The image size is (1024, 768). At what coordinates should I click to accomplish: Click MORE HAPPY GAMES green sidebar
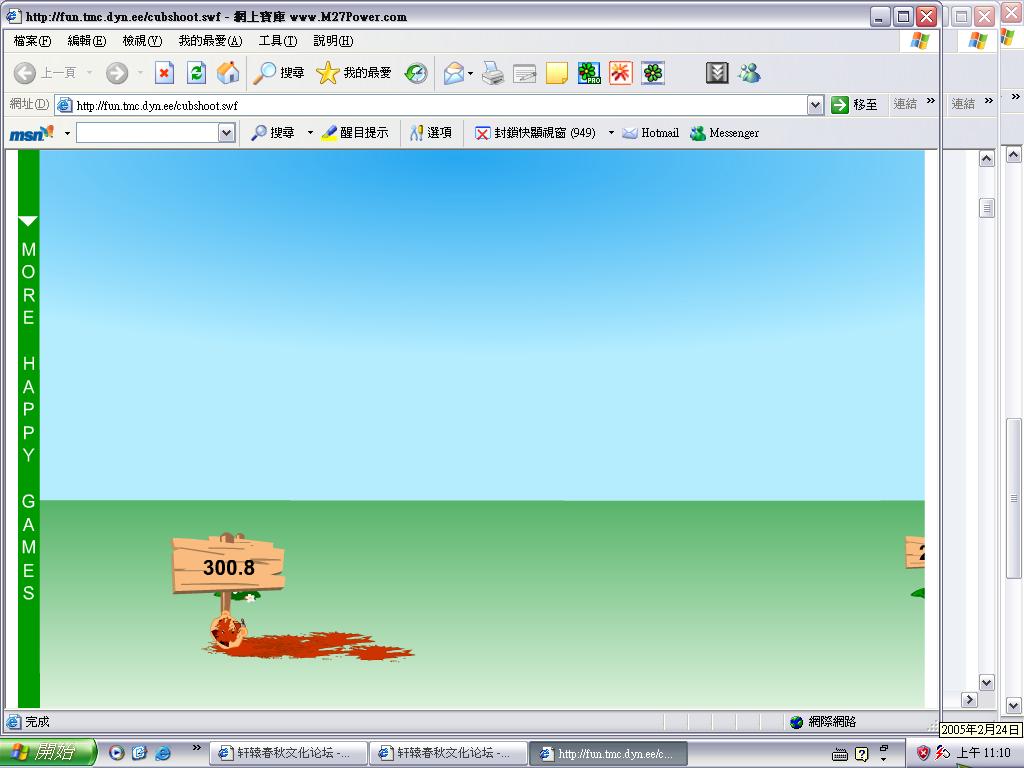(x=29, y=428)
